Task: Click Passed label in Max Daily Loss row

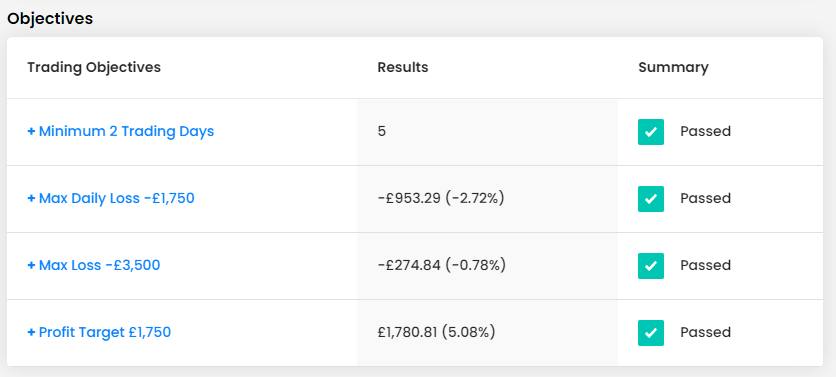Action: pyautogui.click(x=705, y=198)
